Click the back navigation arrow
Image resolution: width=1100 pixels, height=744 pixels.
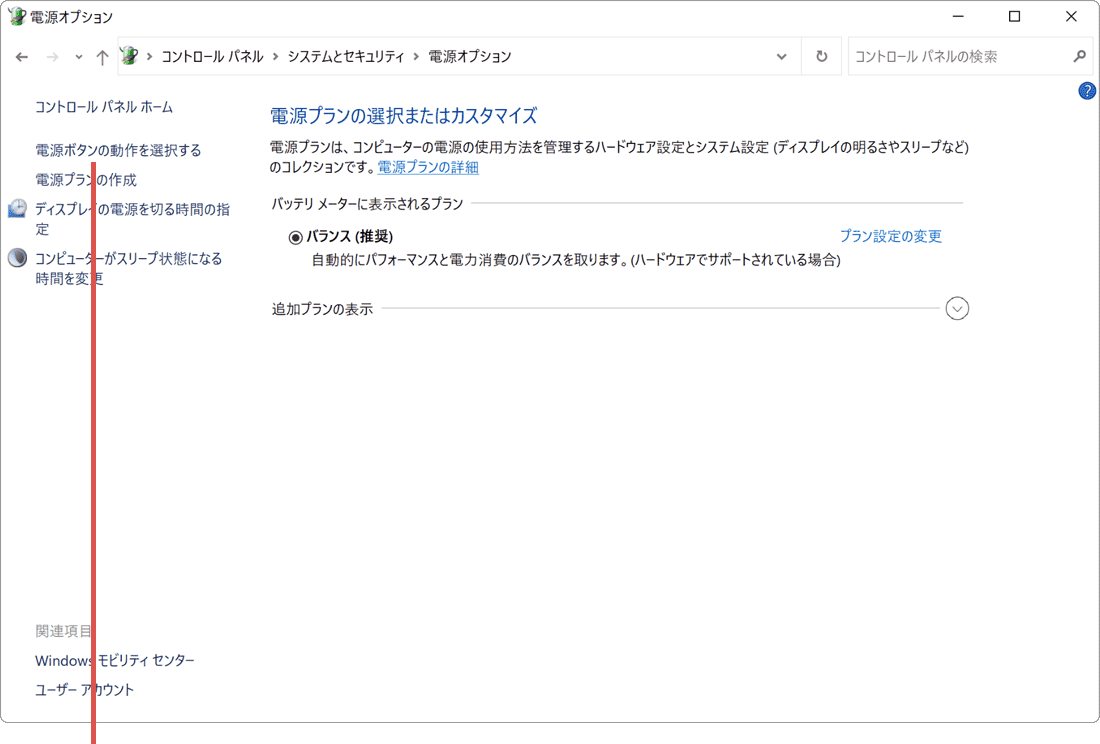(x=21, y=57)
